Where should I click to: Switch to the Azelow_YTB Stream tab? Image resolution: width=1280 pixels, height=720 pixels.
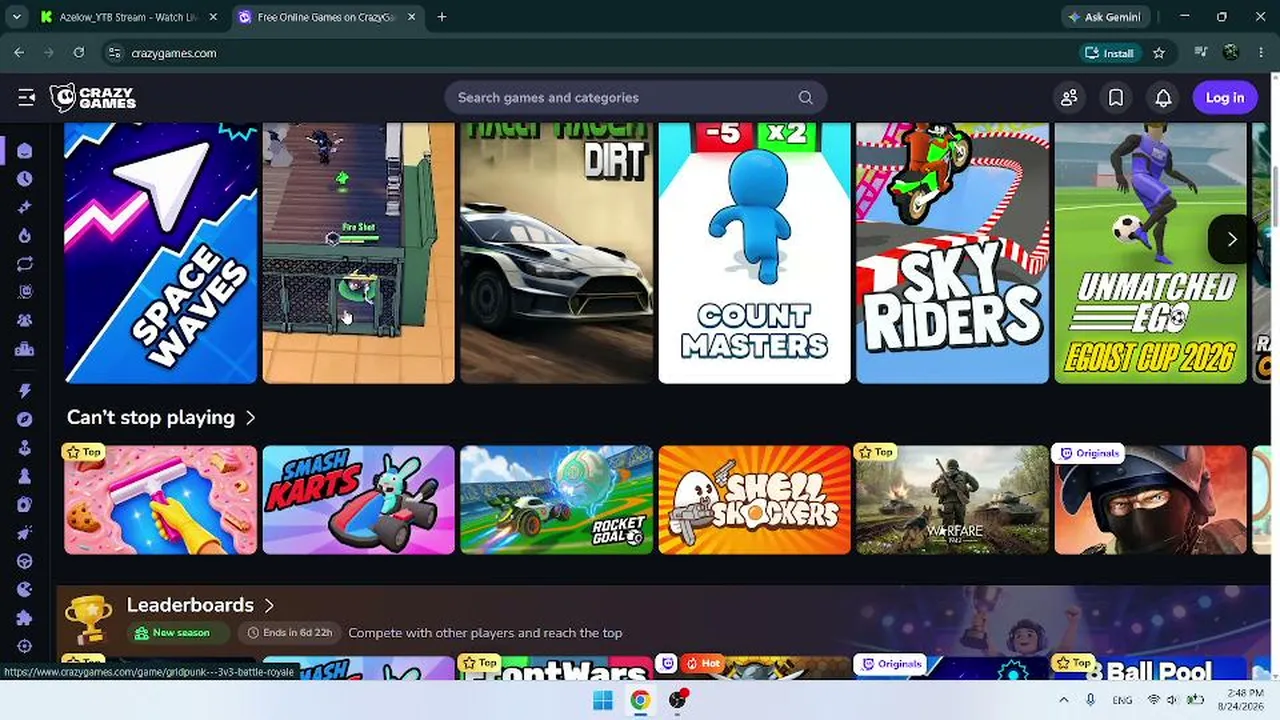pyautogui.click(x=128, y=17)
